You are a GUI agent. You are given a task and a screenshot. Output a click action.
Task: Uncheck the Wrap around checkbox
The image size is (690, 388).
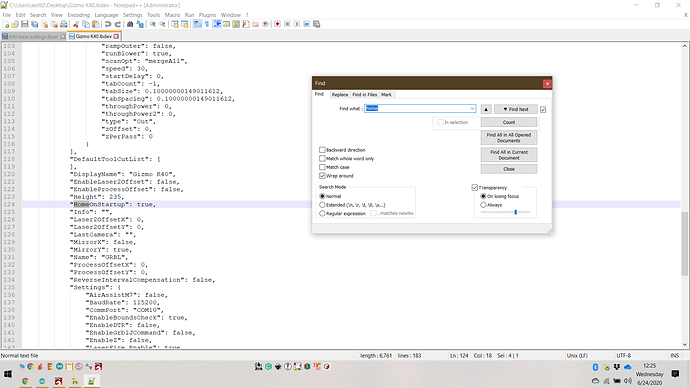(x=322, y=176)
